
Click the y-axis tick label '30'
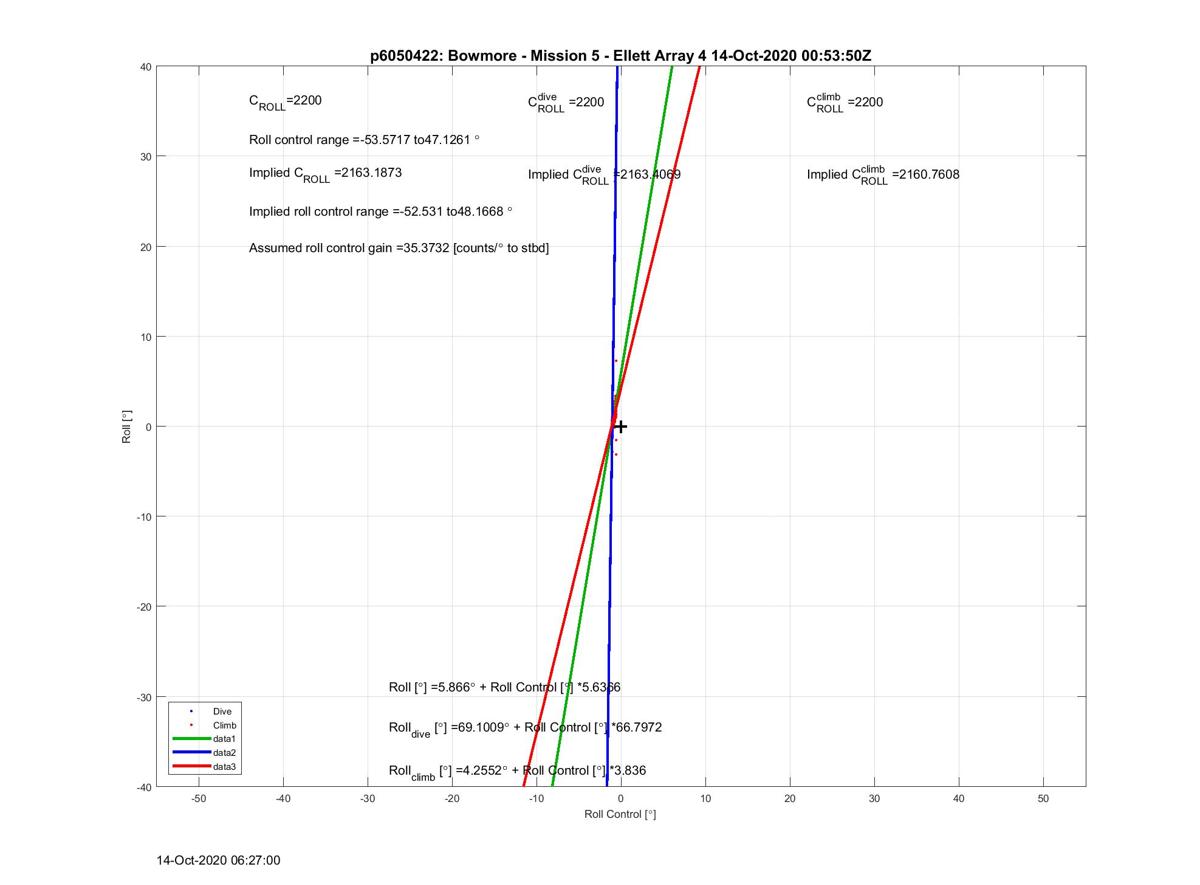[146, 156]
